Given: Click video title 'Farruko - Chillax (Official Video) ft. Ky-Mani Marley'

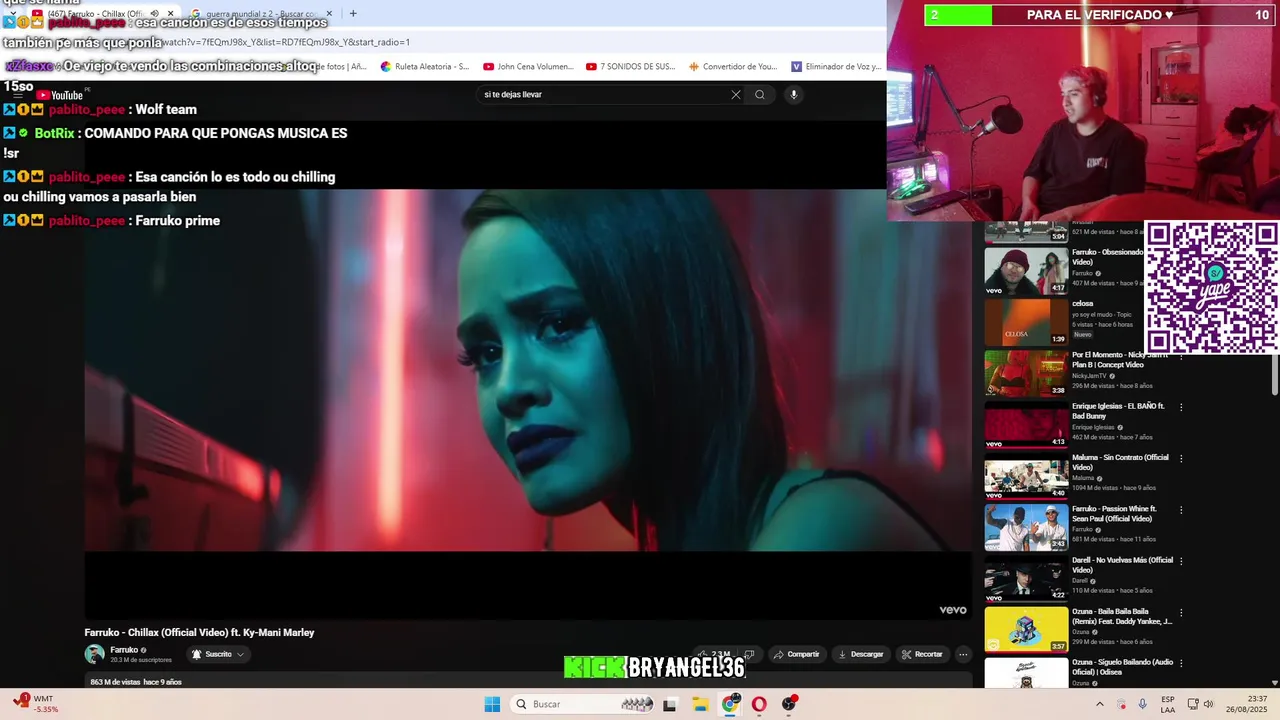Looking at the screenshot, I should coord(200,632).
